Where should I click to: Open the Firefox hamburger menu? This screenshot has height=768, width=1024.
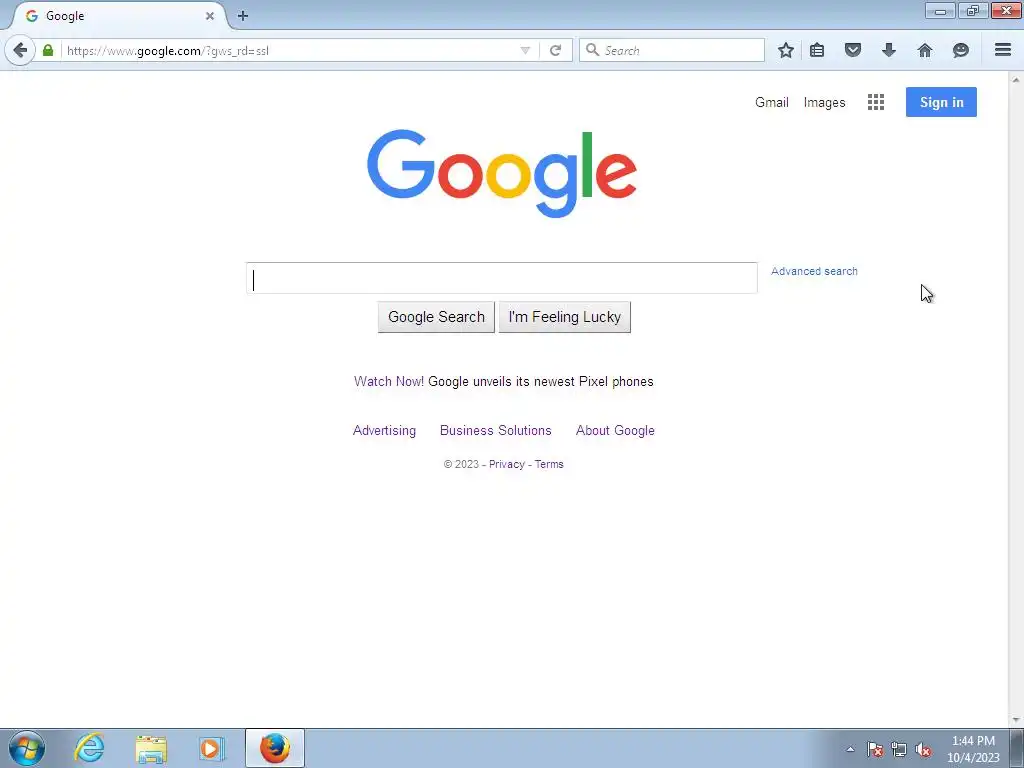pyautogui.click(x=1003, y=50)
